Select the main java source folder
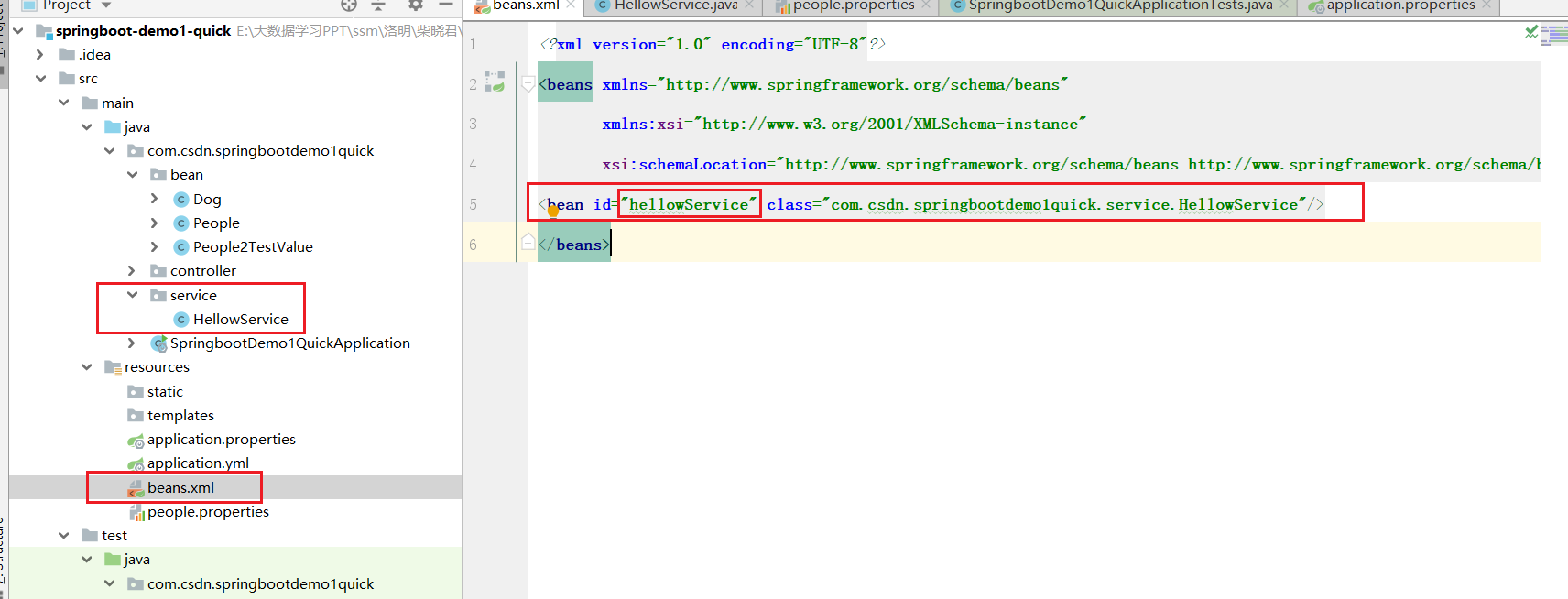This screenshot has height=599, width=1568. click(x=127, y=127)
